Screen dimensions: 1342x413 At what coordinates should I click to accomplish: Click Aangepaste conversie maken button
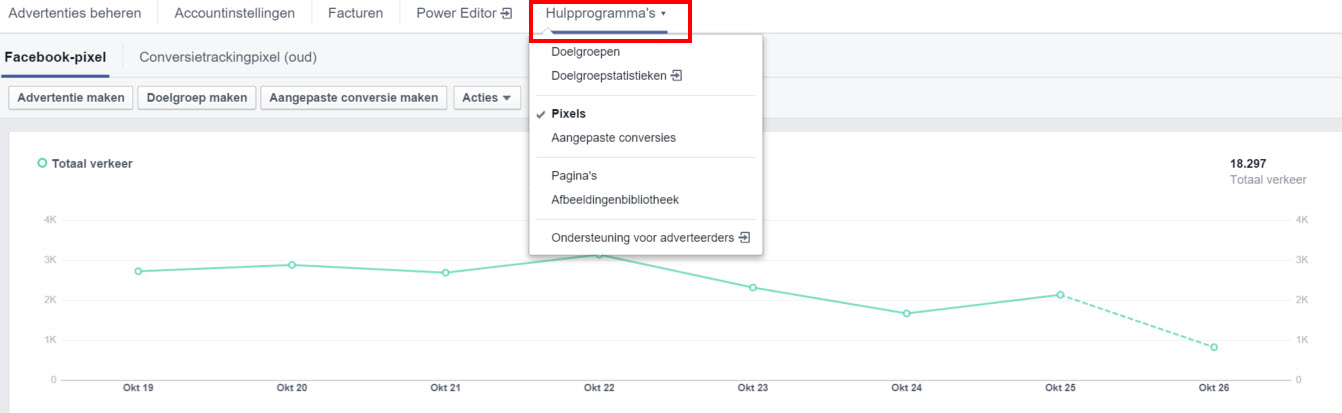[354, 98]
